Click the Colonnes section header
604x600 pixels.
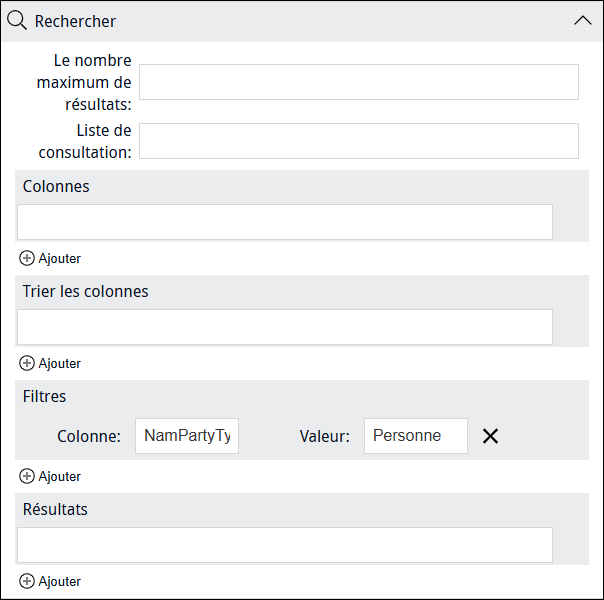pyautogui.click(x=56, y=186)
